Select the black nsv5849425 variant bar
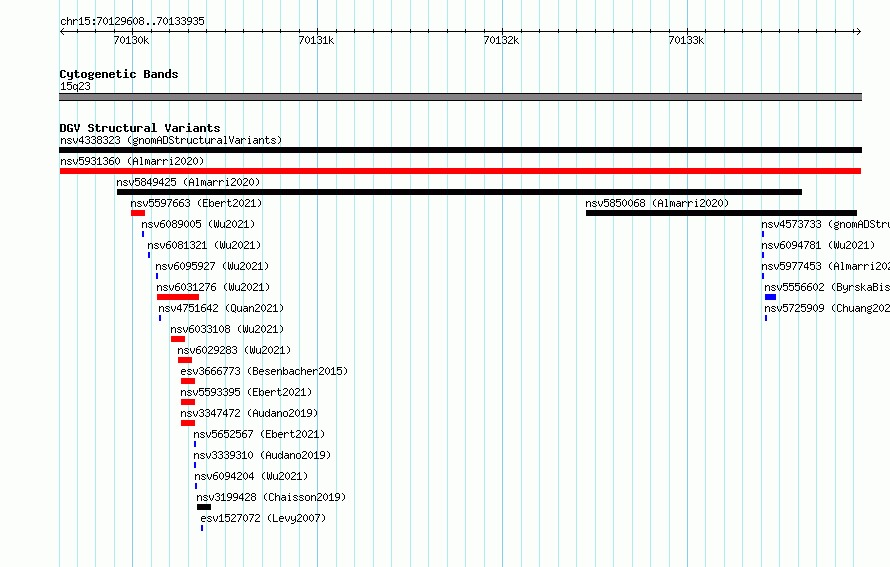Image resolution: width=890 pixels, height=567 pixels. (459, 192)
